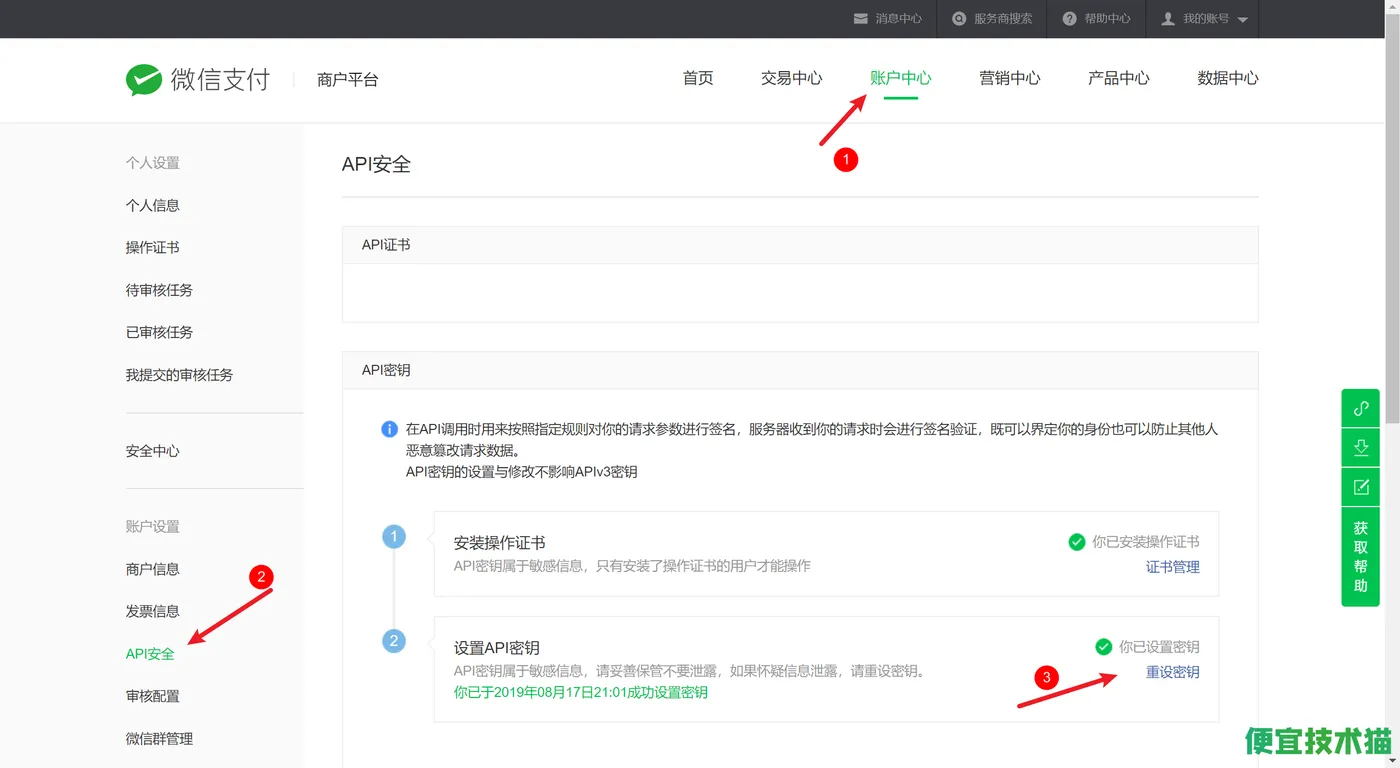Open 数据中心 tab
Image resolution: width=1400 pixels, height=768 pixels.
tap(1227, 78)
